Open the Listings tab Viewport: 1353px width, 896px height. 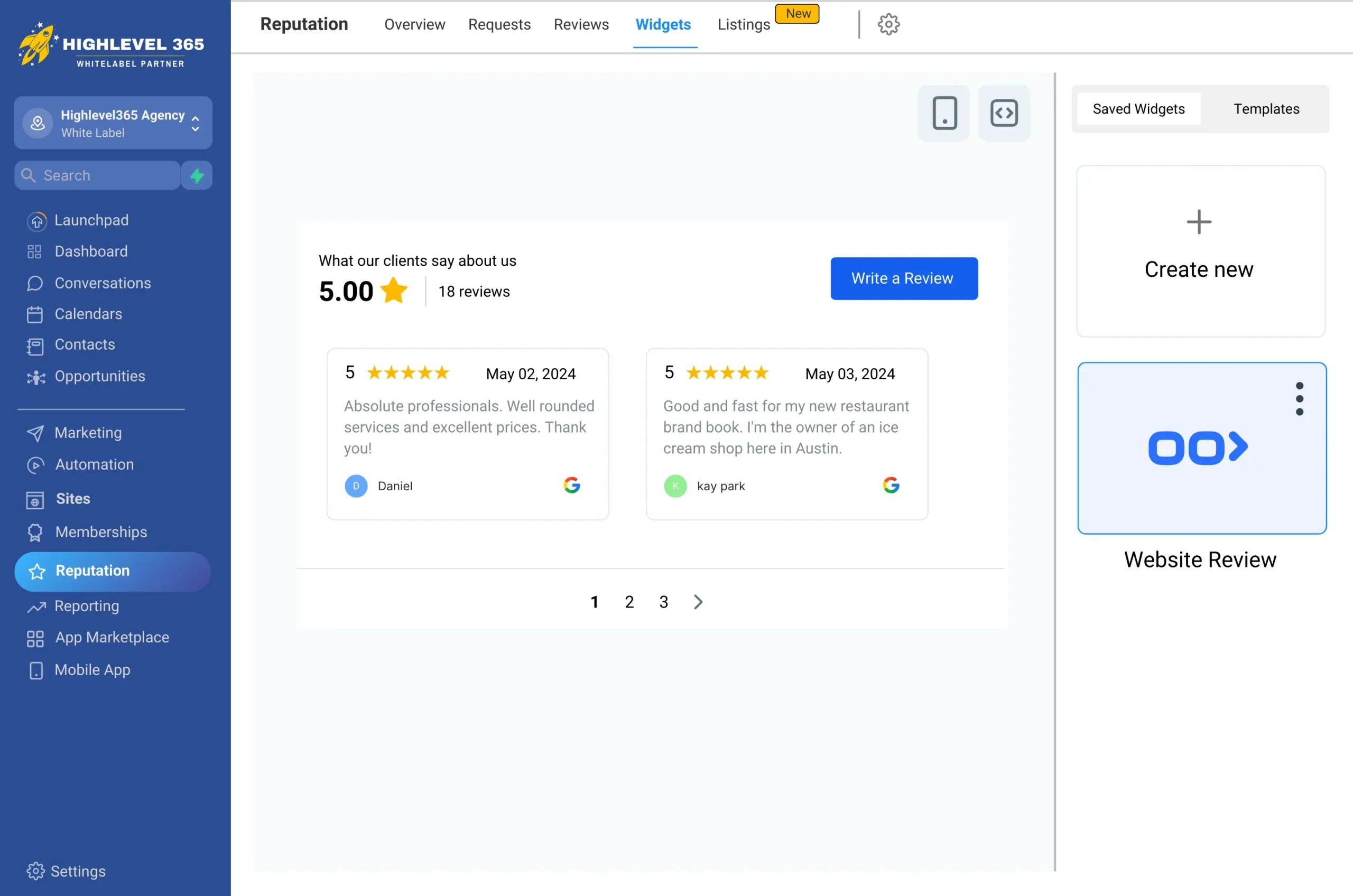[744, 25]
